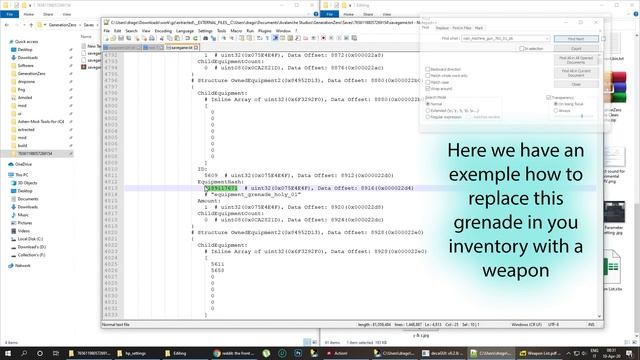Click the Zoom In toolbar icon
This screenshot has width=640, height=360.
224,38
